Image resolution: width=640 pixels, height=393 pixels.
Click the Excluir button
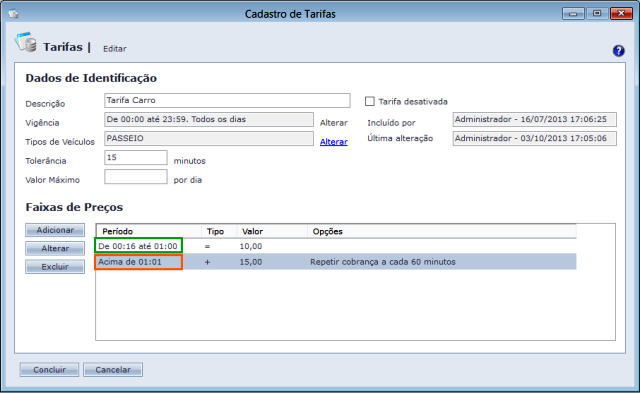tap(55, 266)
